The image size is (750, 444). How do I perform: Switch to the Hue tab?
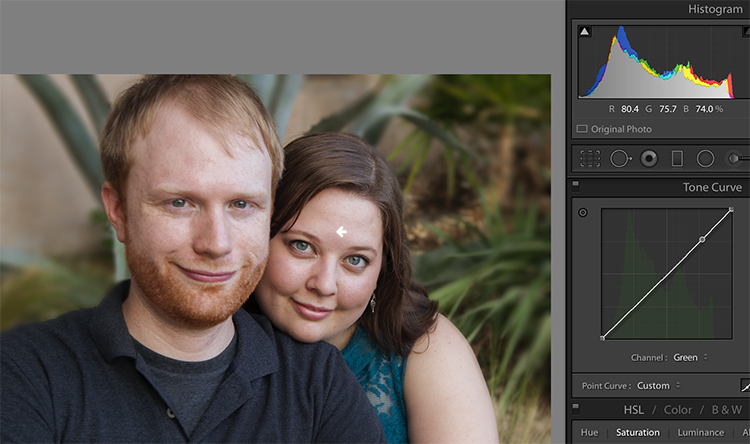(589, 433)
